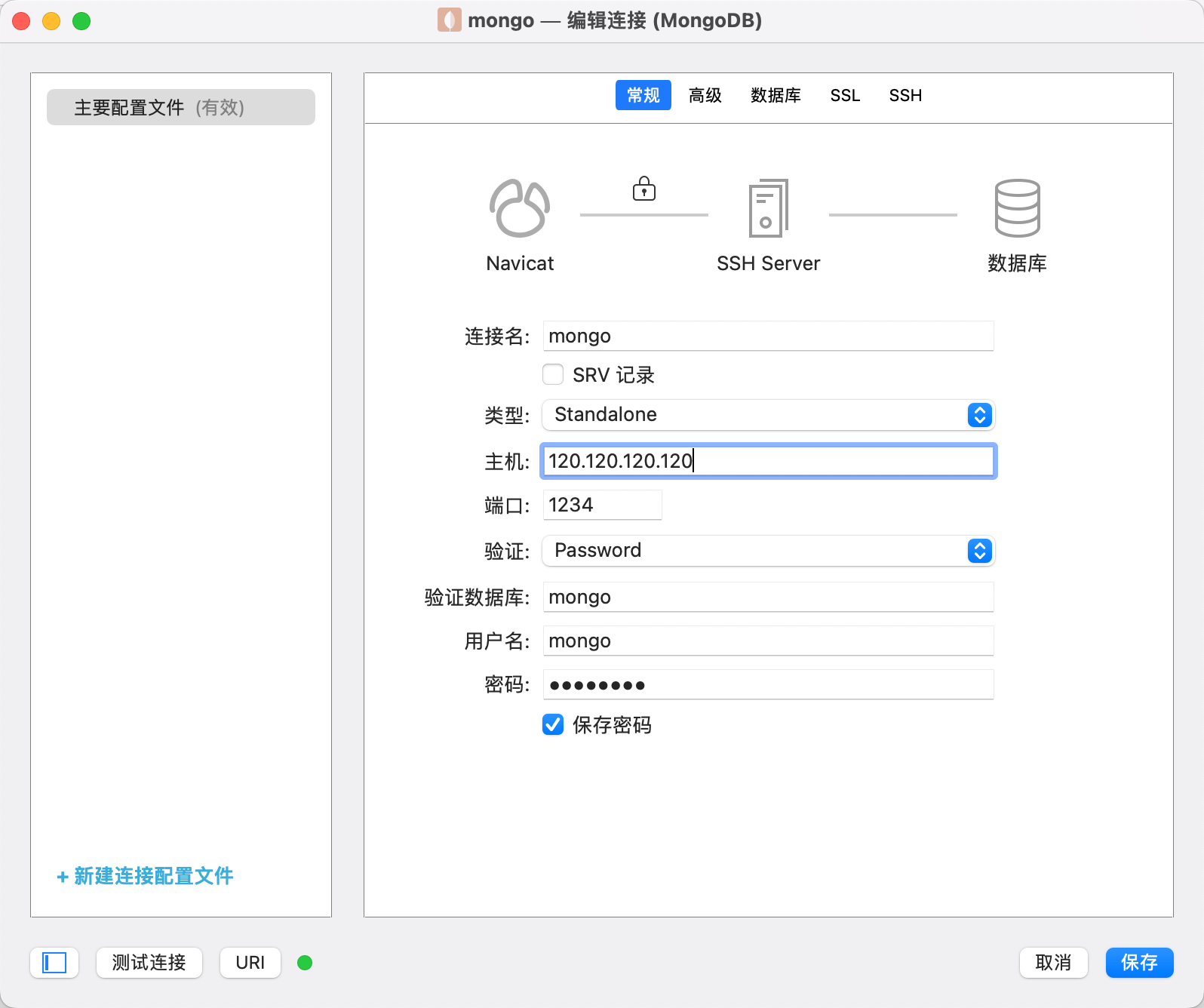Click the green connection status dot
The width and height of the screenshot is (1204, 1008).
pos(305,963)
